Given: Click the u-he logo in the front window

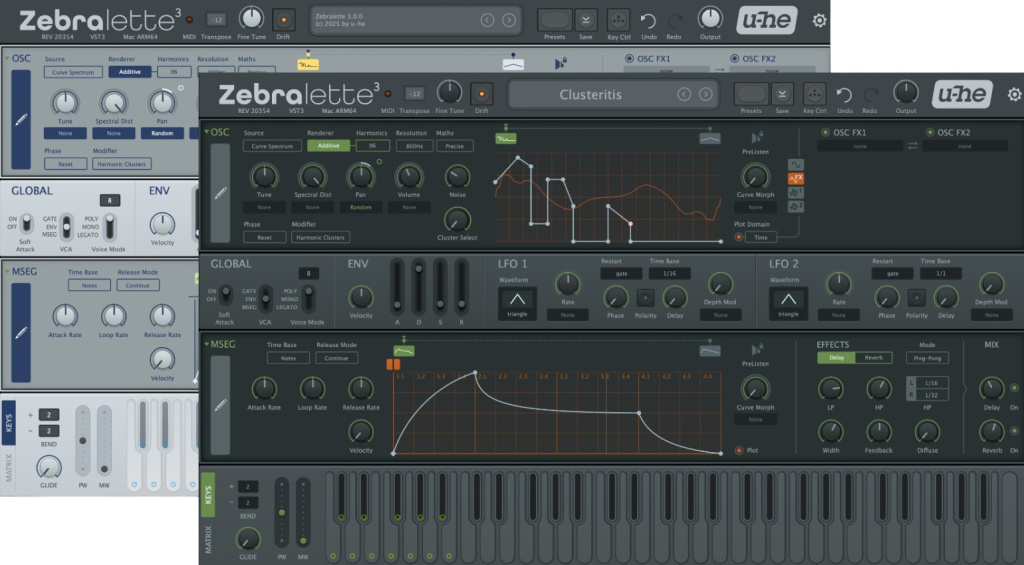Looking at the screenshot, I should 962,95.
